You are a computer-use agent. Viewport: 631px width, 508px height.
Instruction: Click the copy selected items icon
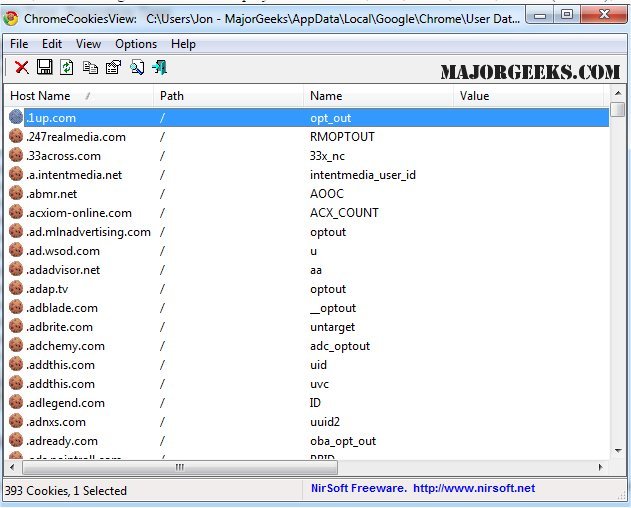tap(91, 67)
